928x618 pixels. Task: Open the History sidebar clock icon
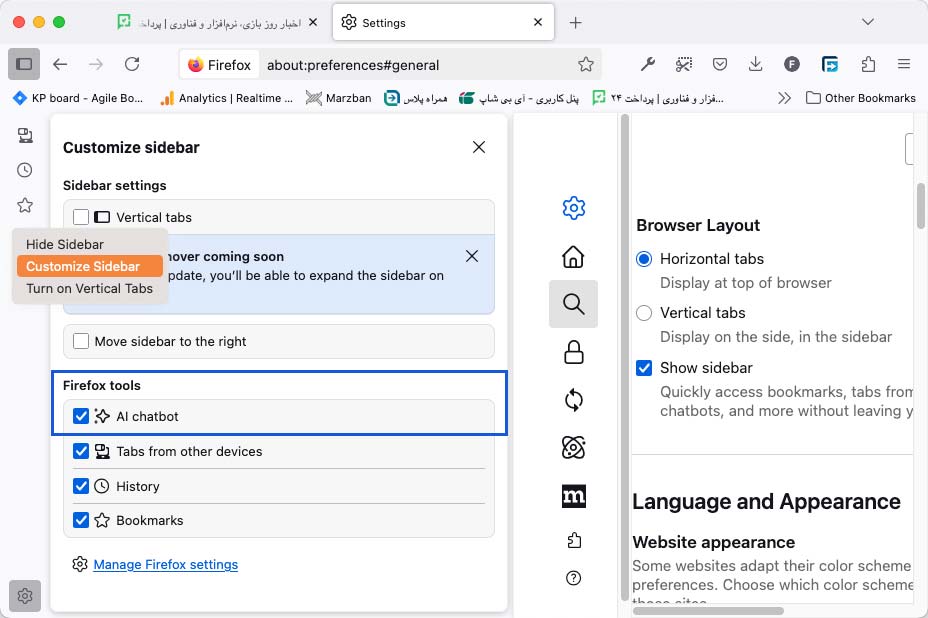click(25, 170)
